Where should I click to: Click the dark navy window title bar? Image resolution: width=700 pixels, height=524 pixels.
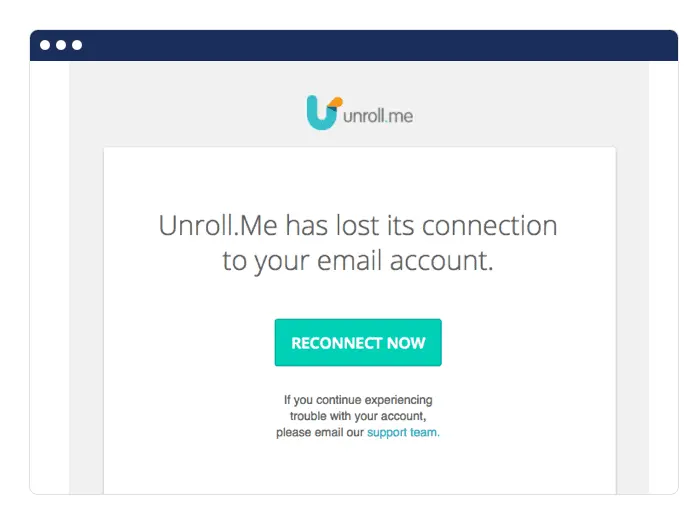[x=360, y=45]
